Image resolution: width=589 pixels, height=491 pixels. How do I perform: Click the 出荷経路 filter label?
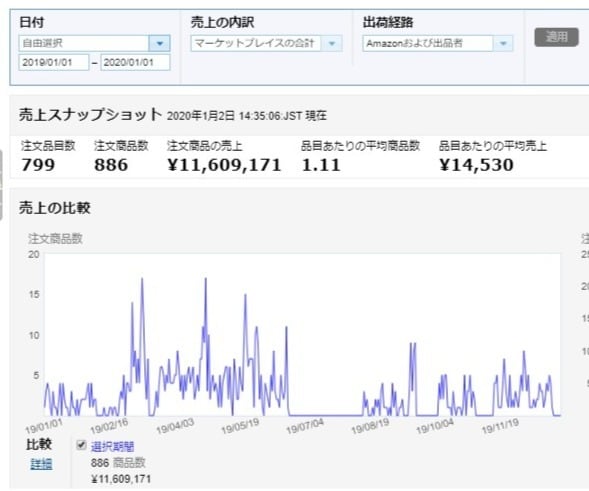coord(388,22)
